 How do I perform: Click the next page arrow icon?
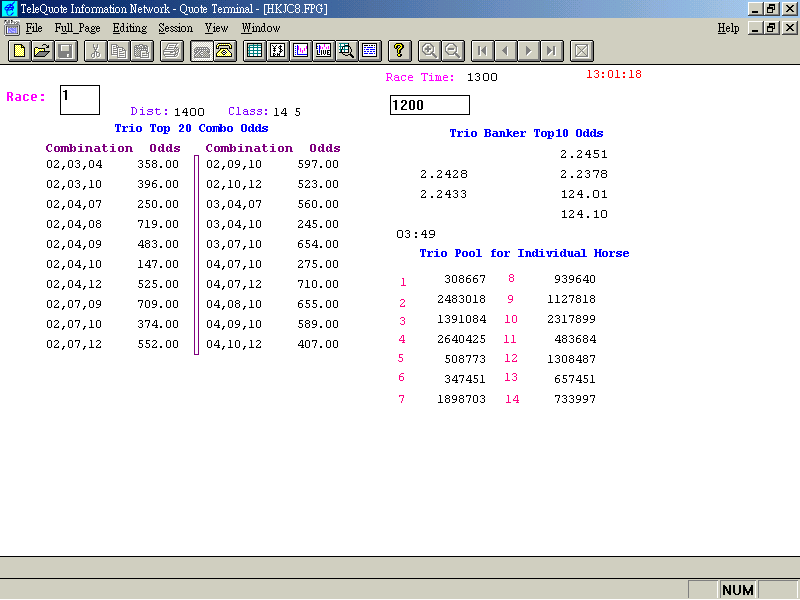tap(529, 51)
